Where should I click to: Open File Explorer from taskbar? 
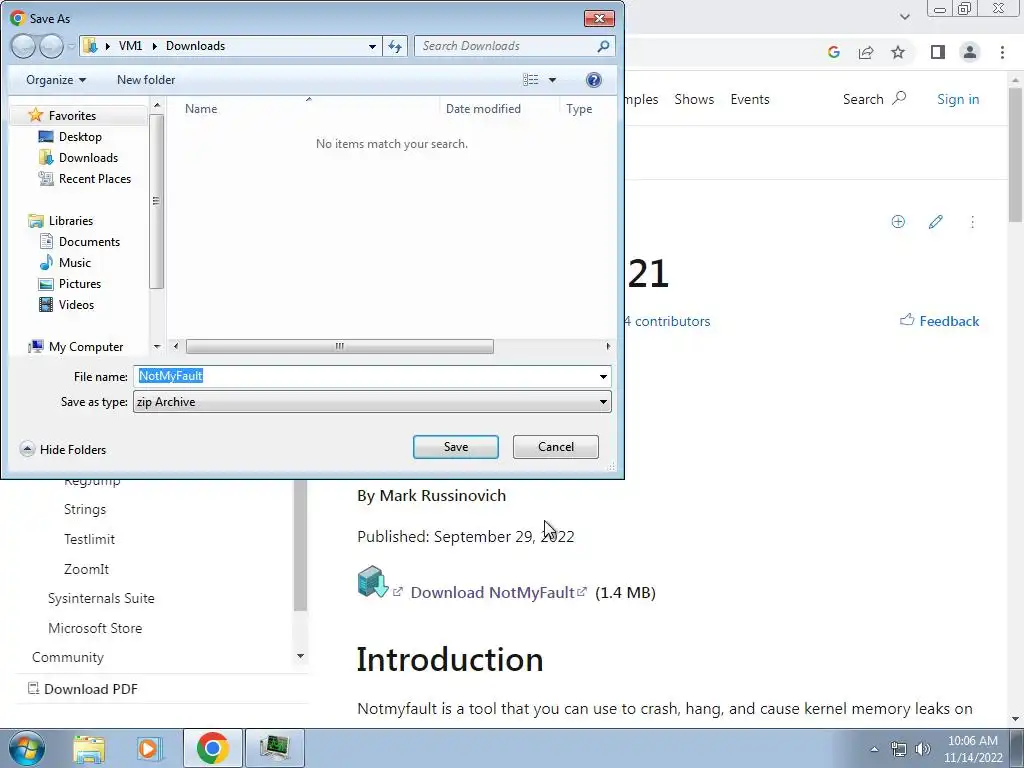pyautogui.click(x=89, y=748)
